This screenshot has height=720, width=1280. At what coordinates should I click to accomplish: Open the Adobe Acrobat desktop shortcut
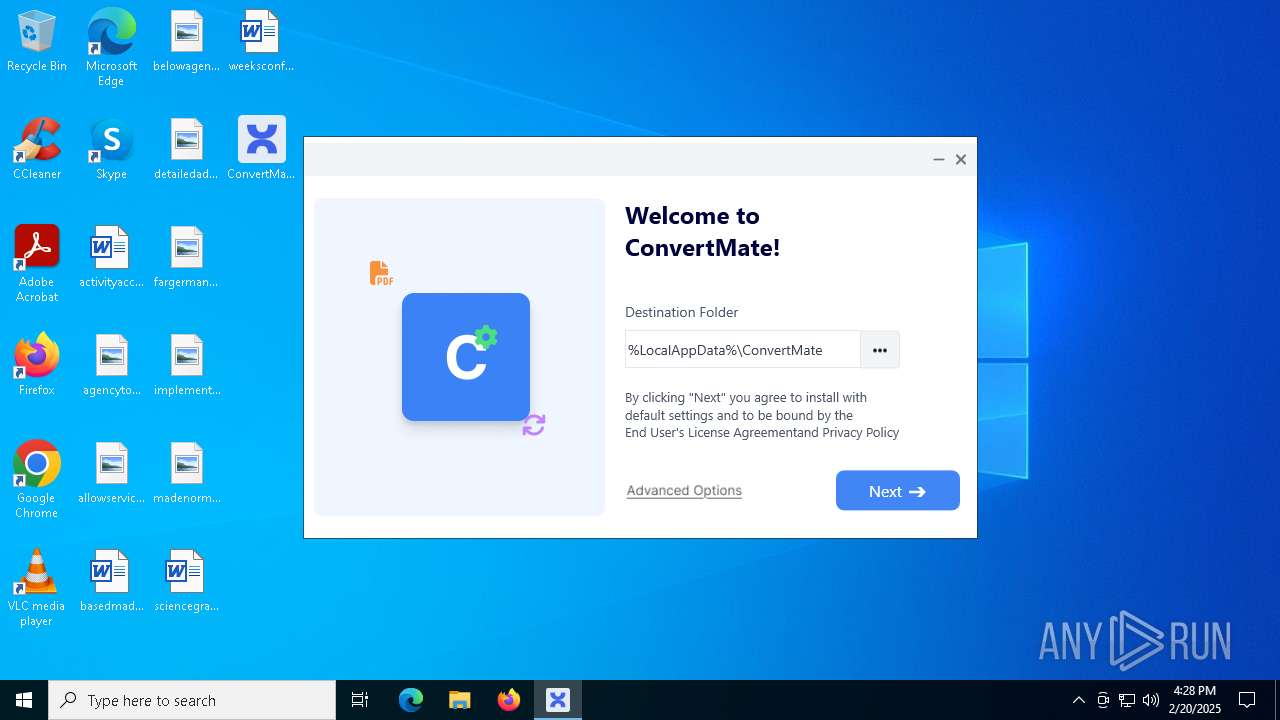[x=37, y=263]
